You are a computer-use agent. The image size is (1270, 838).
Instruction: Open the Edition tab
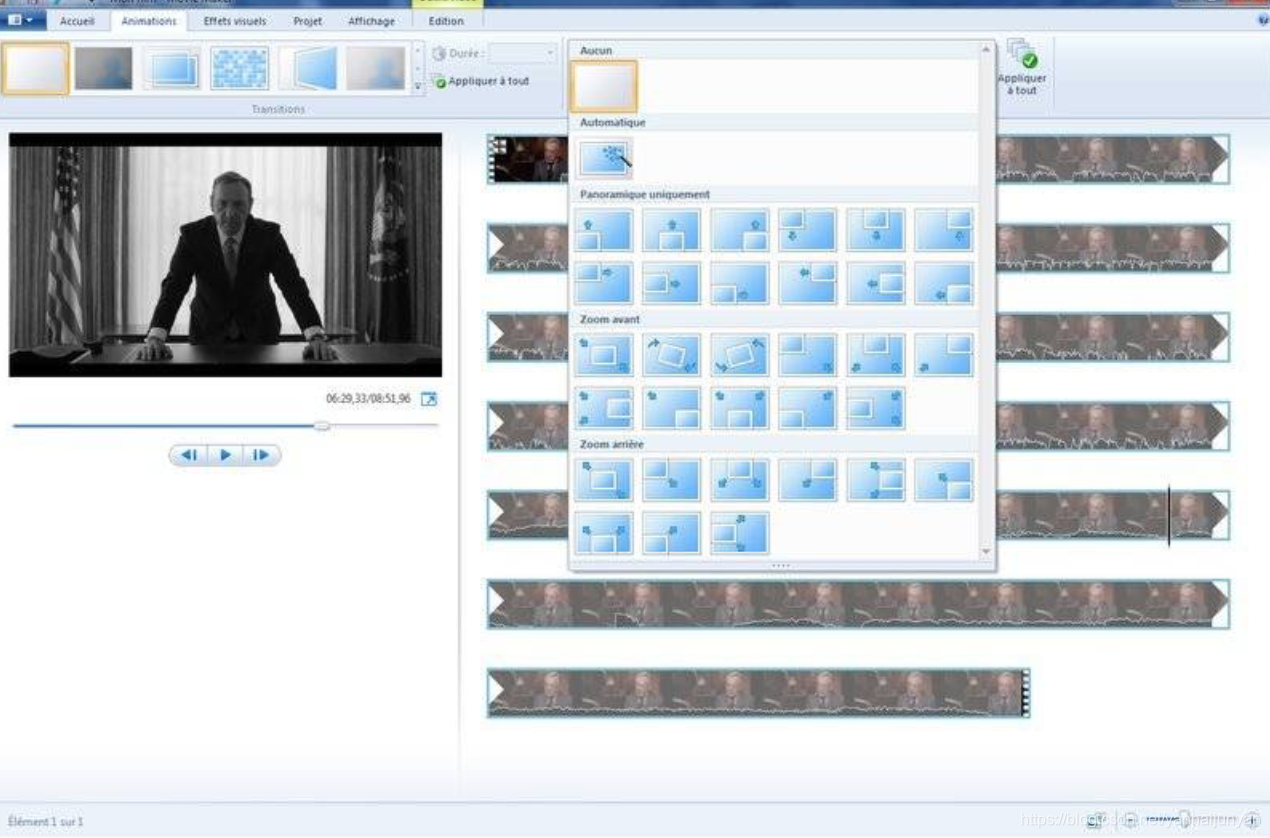click(446, 21)
